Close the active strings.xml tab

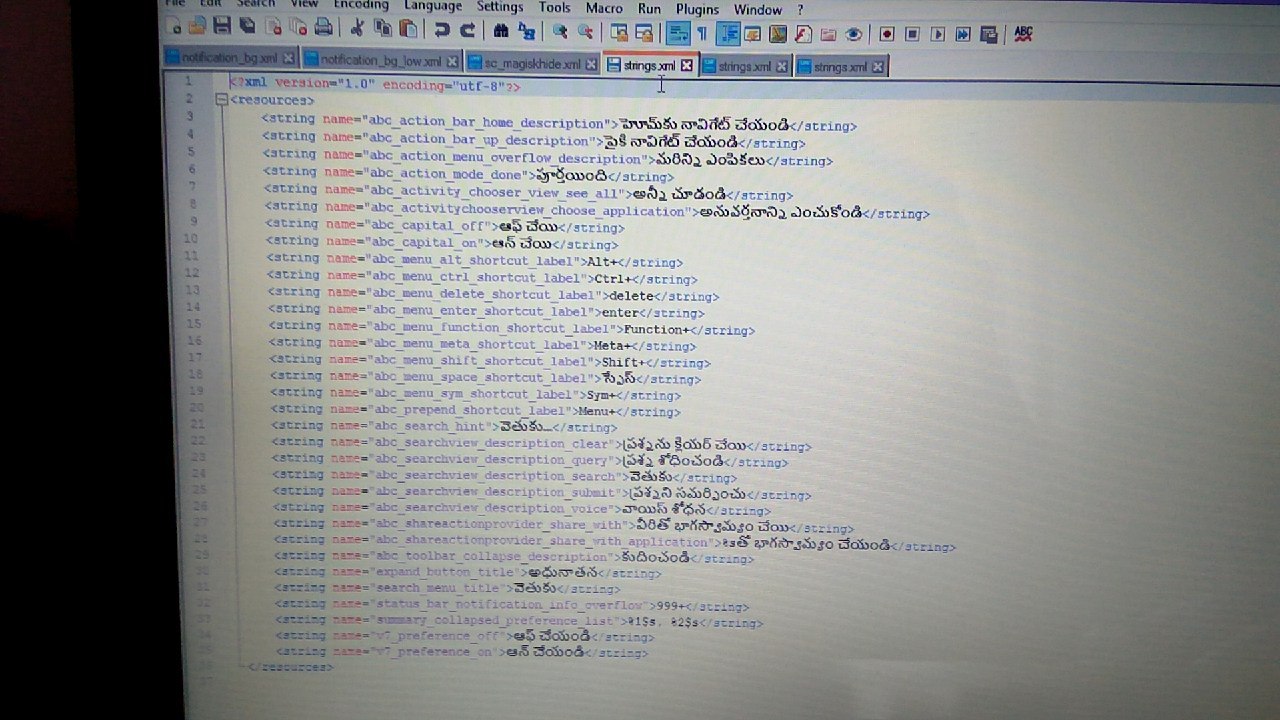(x=687, y=66)
